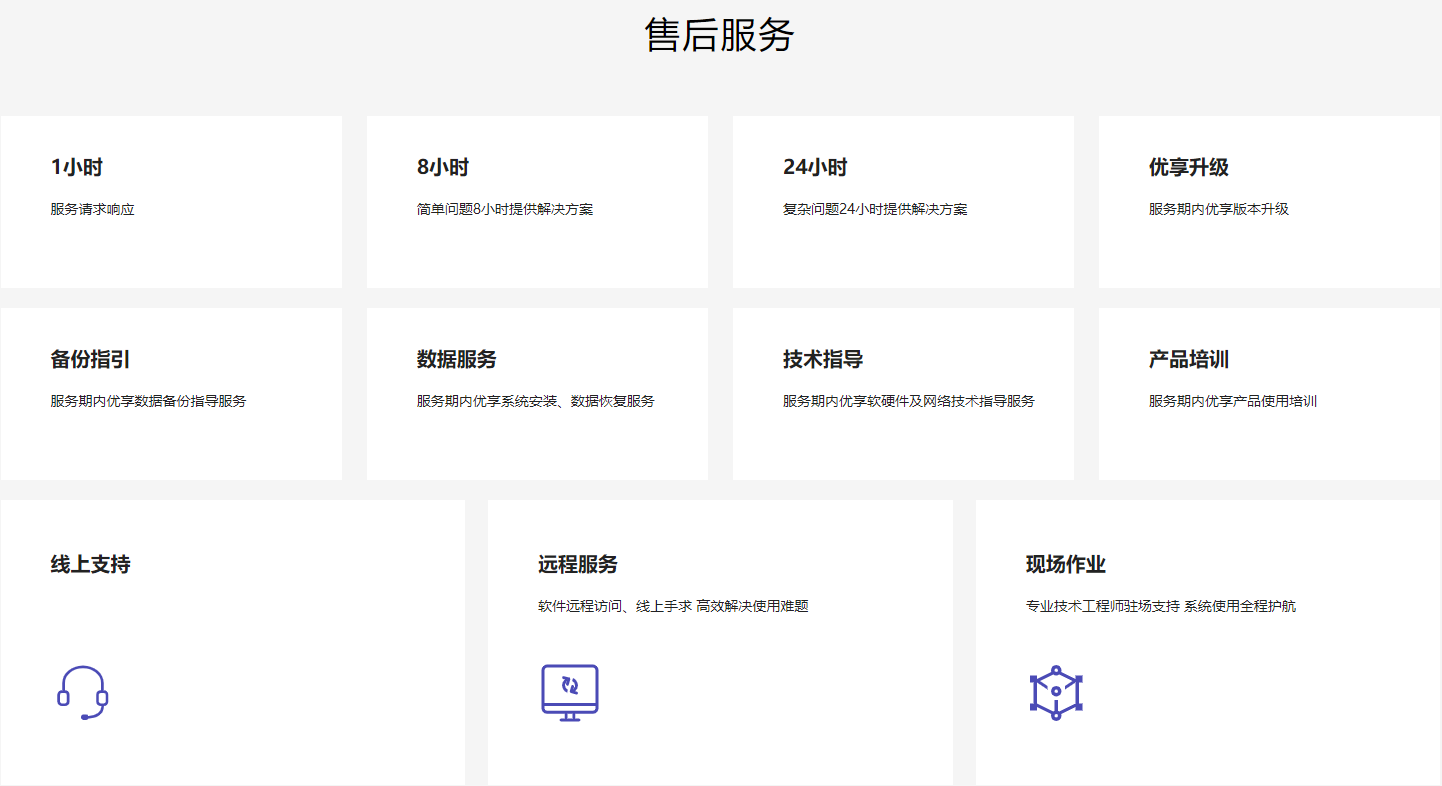1442x786 pixels.
Task: Click the headset icon under 线上支持
Action: pyautogui.click(x=82, y=692)
